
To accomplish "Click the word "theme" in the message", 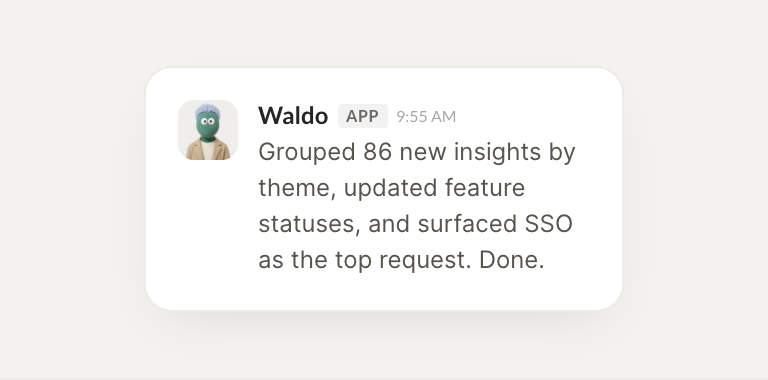I will (x=294, y=188).
